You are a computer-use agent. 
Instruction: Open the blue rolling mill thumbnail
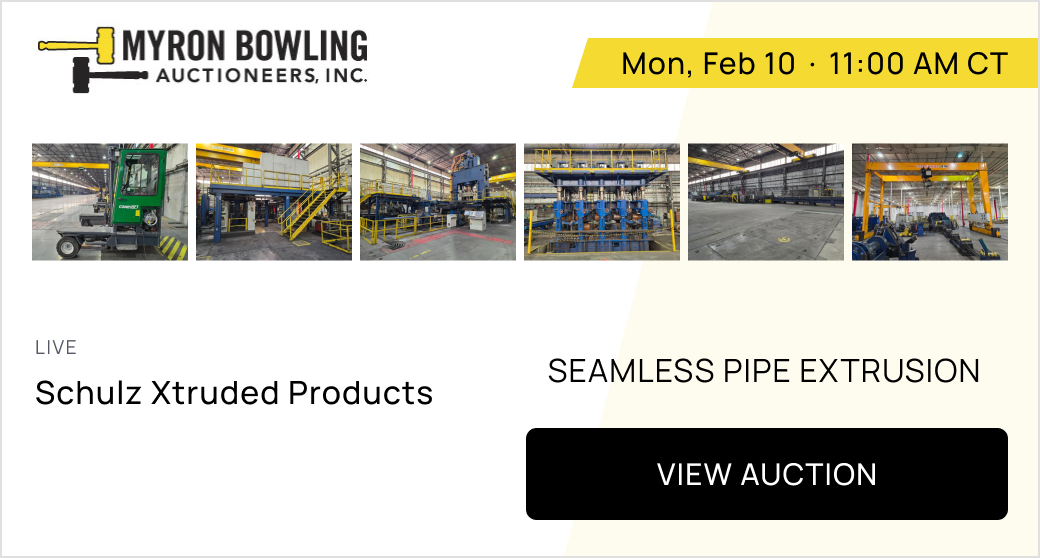602,202
